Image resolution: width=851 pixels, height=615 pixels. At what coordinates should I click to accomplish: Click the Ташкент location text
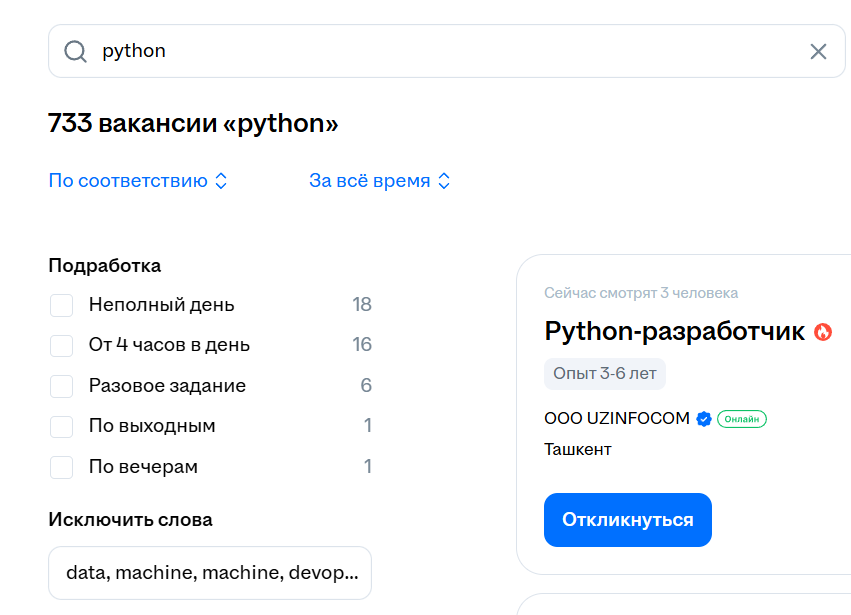tap(577, 449)
